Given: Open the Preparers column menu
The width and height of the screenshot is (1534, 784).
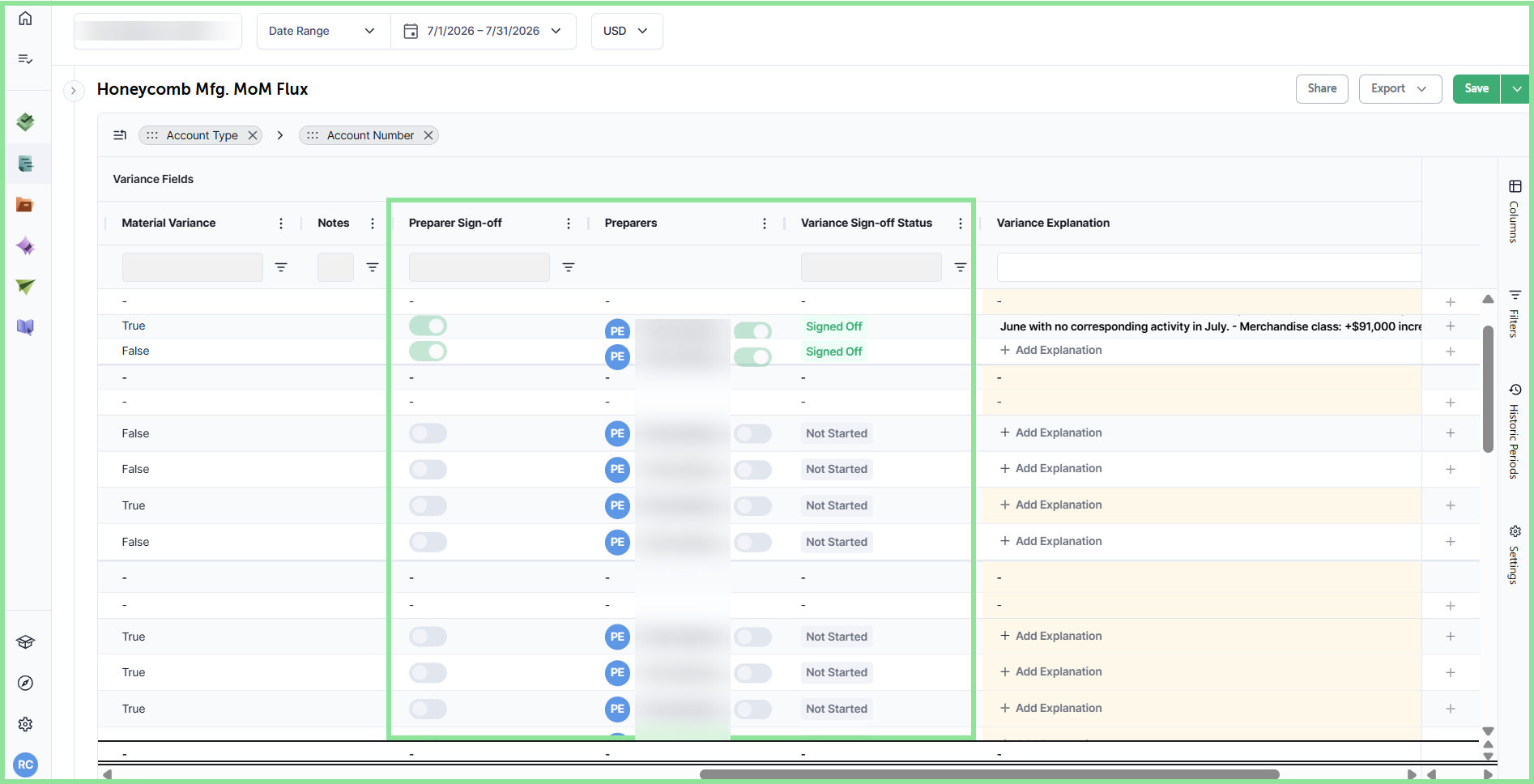Looking at the screenshot, I should click(765, 224).
